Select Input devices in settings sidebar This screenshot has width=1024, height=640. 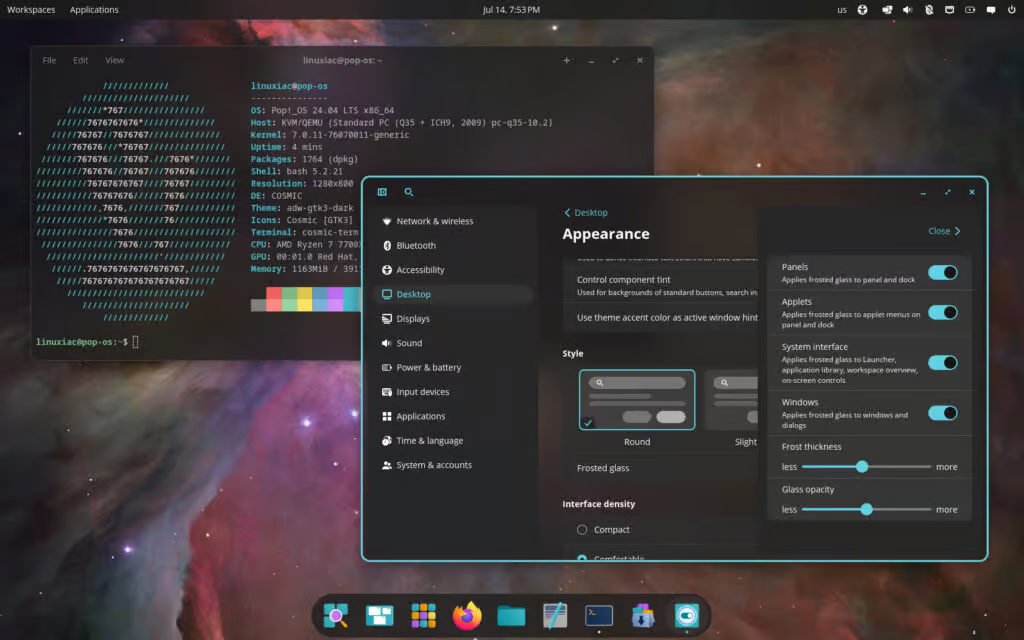(454, 392)
